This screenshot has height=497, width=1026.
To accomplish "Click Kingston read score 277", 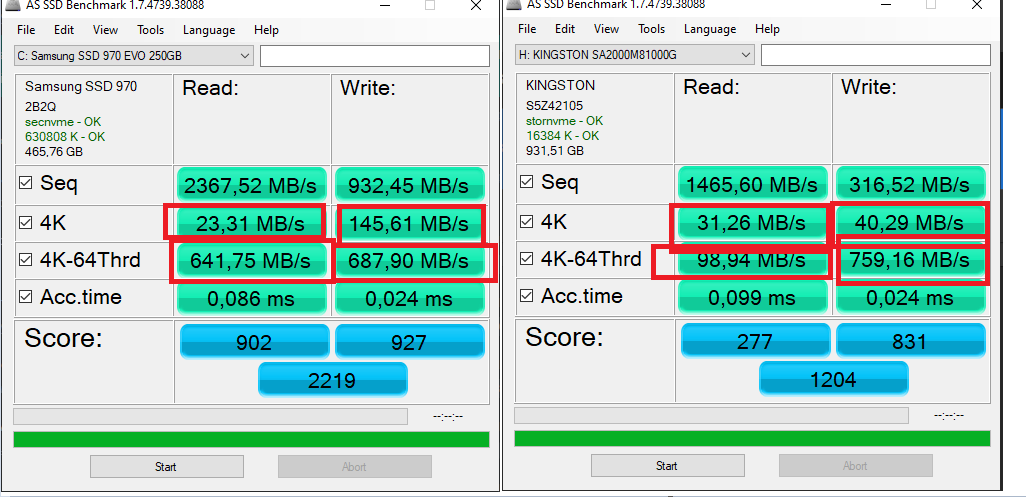I will click(x=756, y=339).
